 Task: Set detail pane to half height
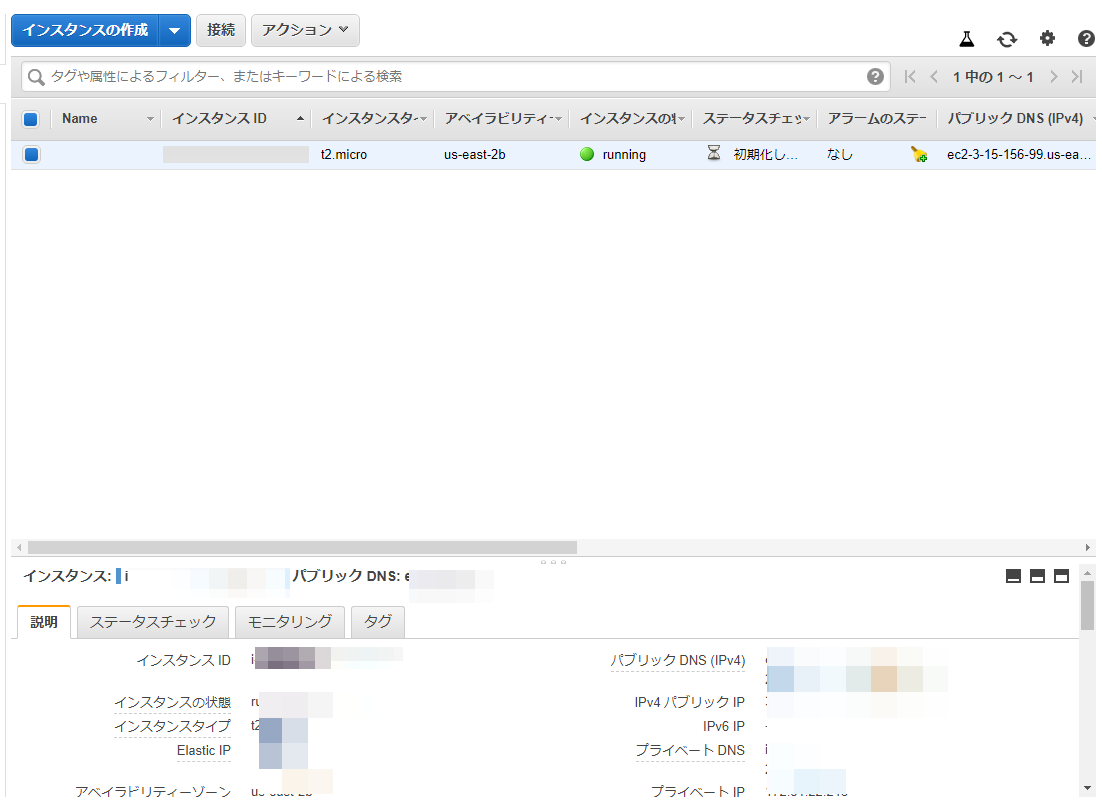(1037, 576)
